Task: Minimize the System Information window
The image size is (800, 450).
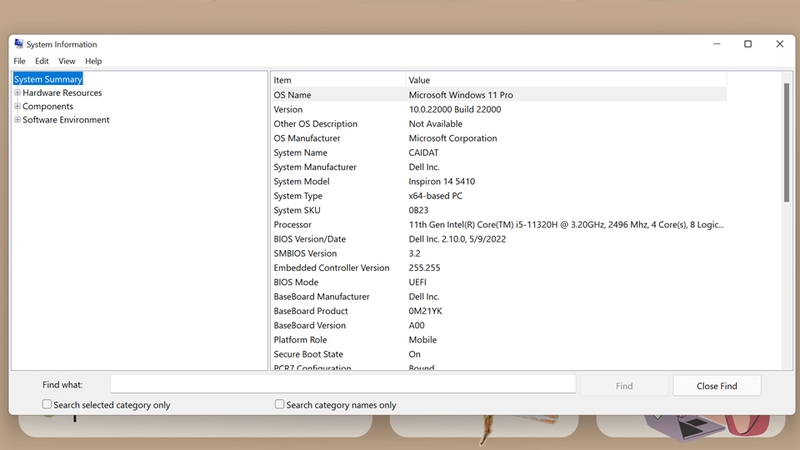Action: tap(717, 44)
